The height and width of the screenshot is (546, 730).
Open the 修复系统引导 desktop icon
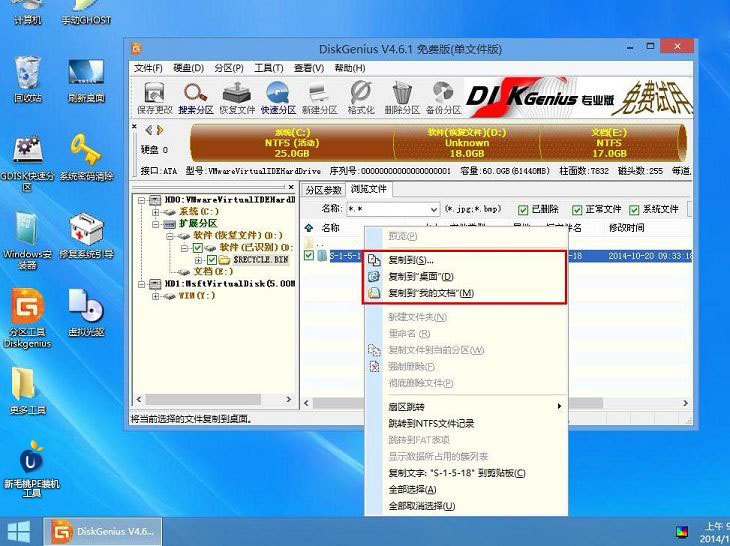pos(86,236)
